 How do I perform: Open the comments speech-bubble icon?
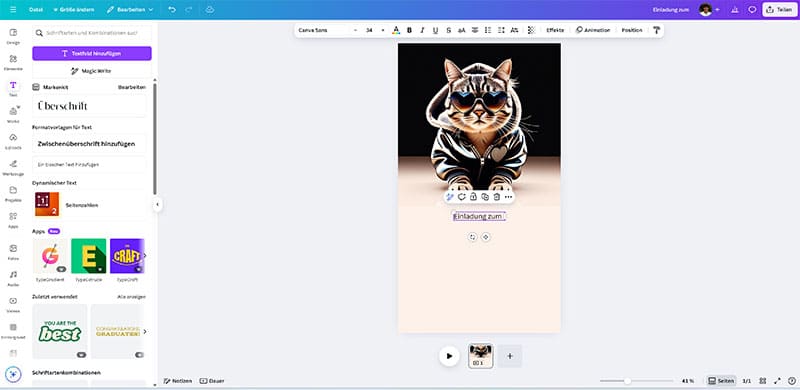coord(752,10)
